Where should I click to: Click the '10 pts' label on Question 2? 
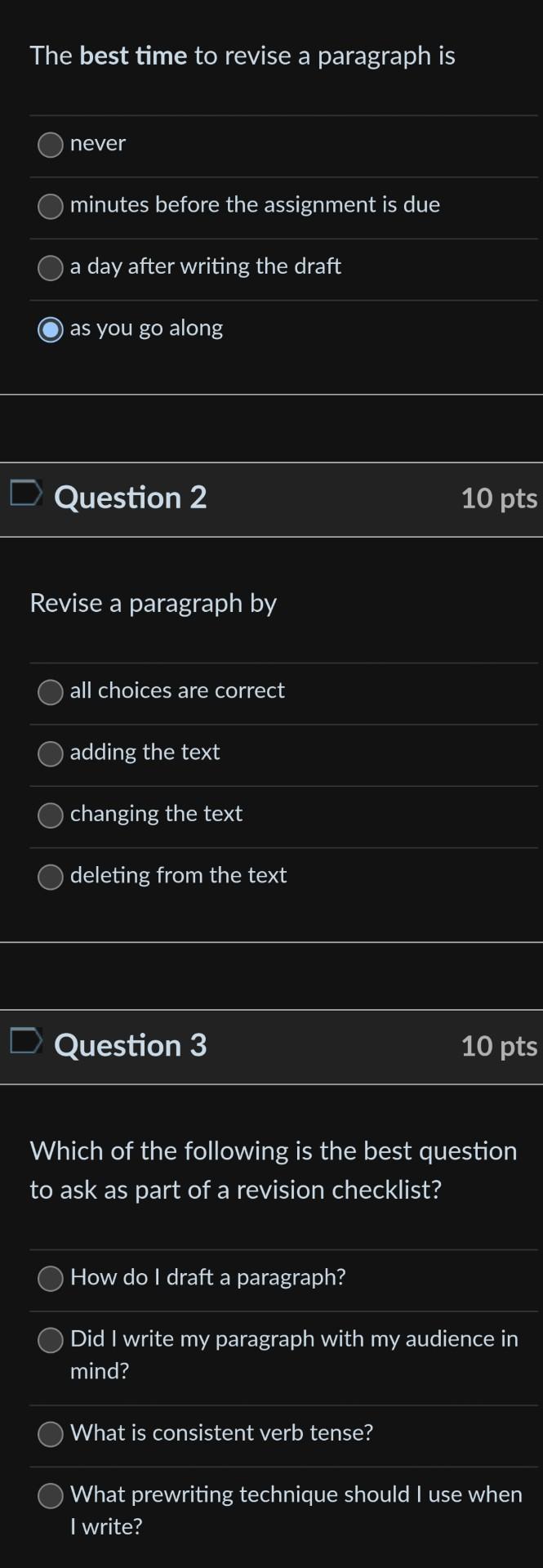pos(499,497)
